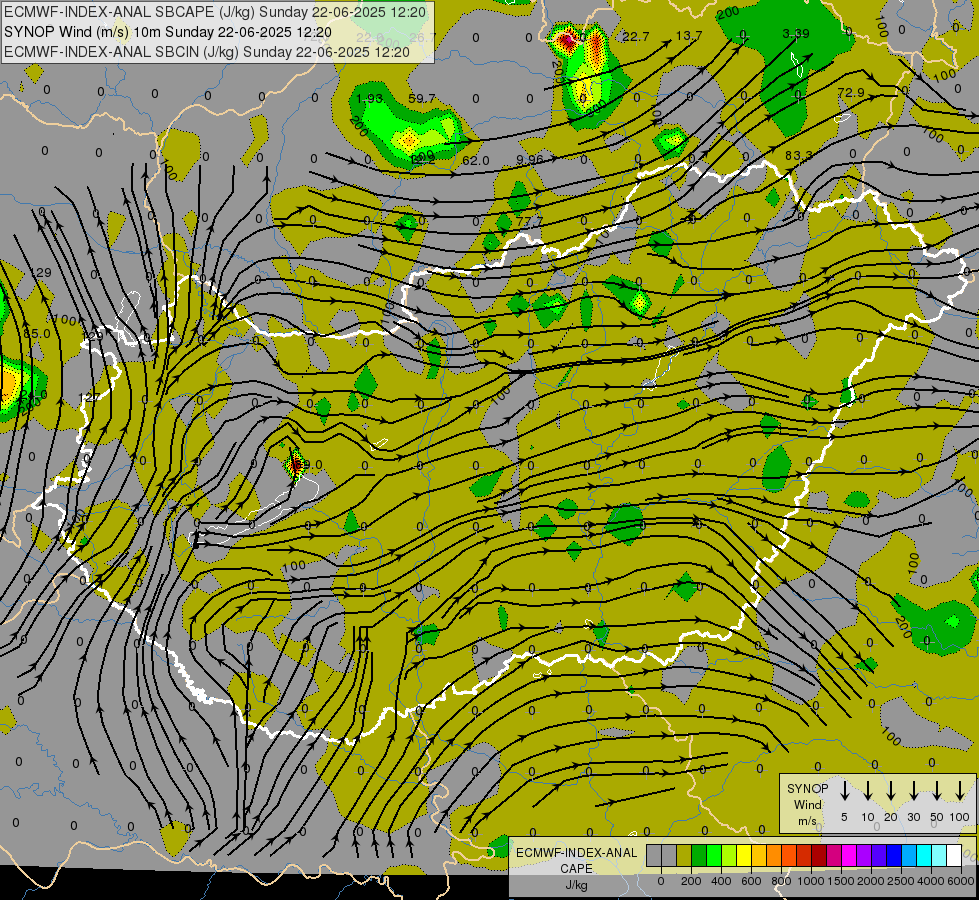Click the 6000 tick label on CAPE scale
The width and height of the screenshot is (979, 900).
pyautogui.click(x=961, y=881)
